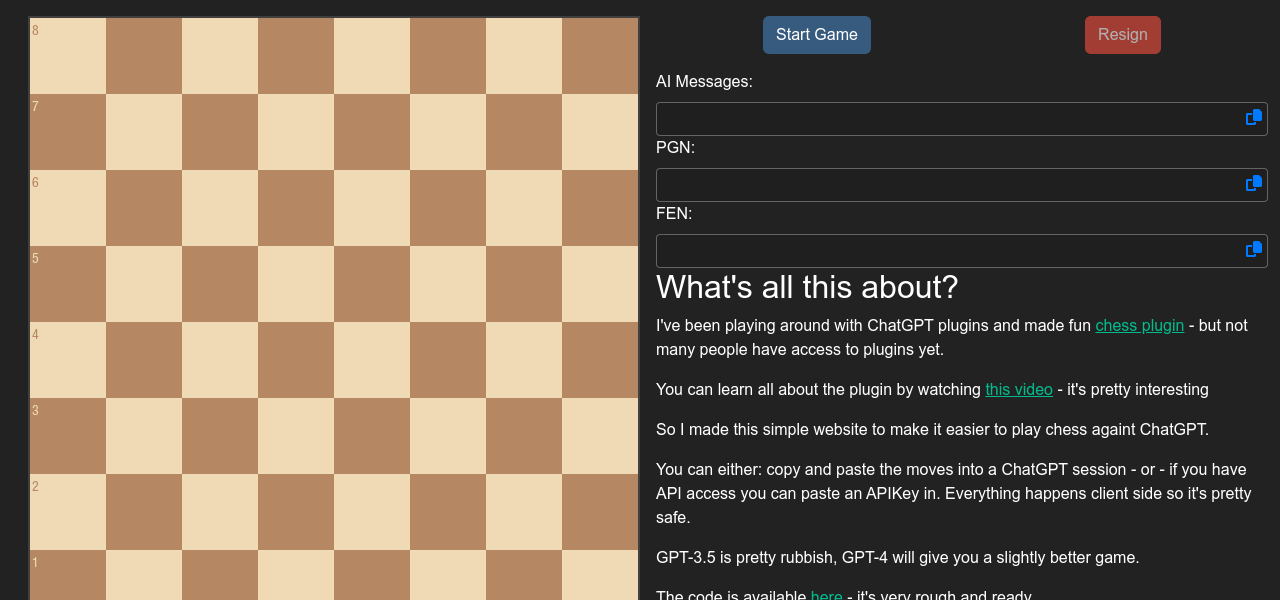The width and height of the screenshot is (1280, 600).
Task: Select the f7 square on the board
Action: (x=448, y=132)
